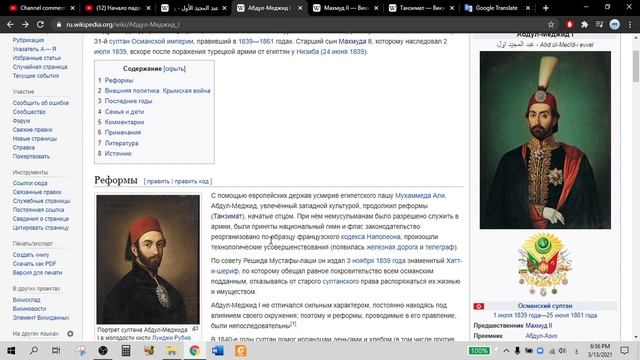Viewport: 640px width, 360px height.
Task: Open the 3 ноября 1839 года link
Action: (376, 260)
